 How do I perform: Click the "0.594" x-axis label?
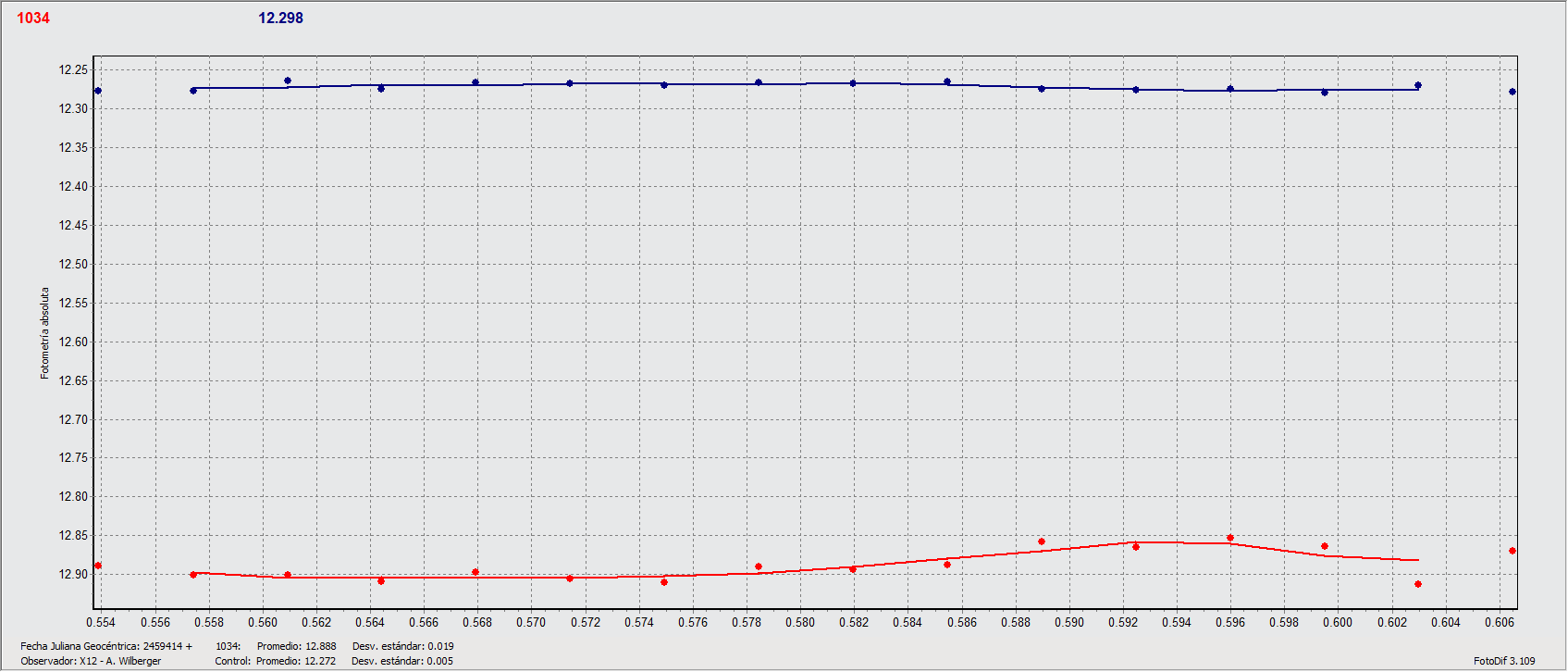point(1177,623)
